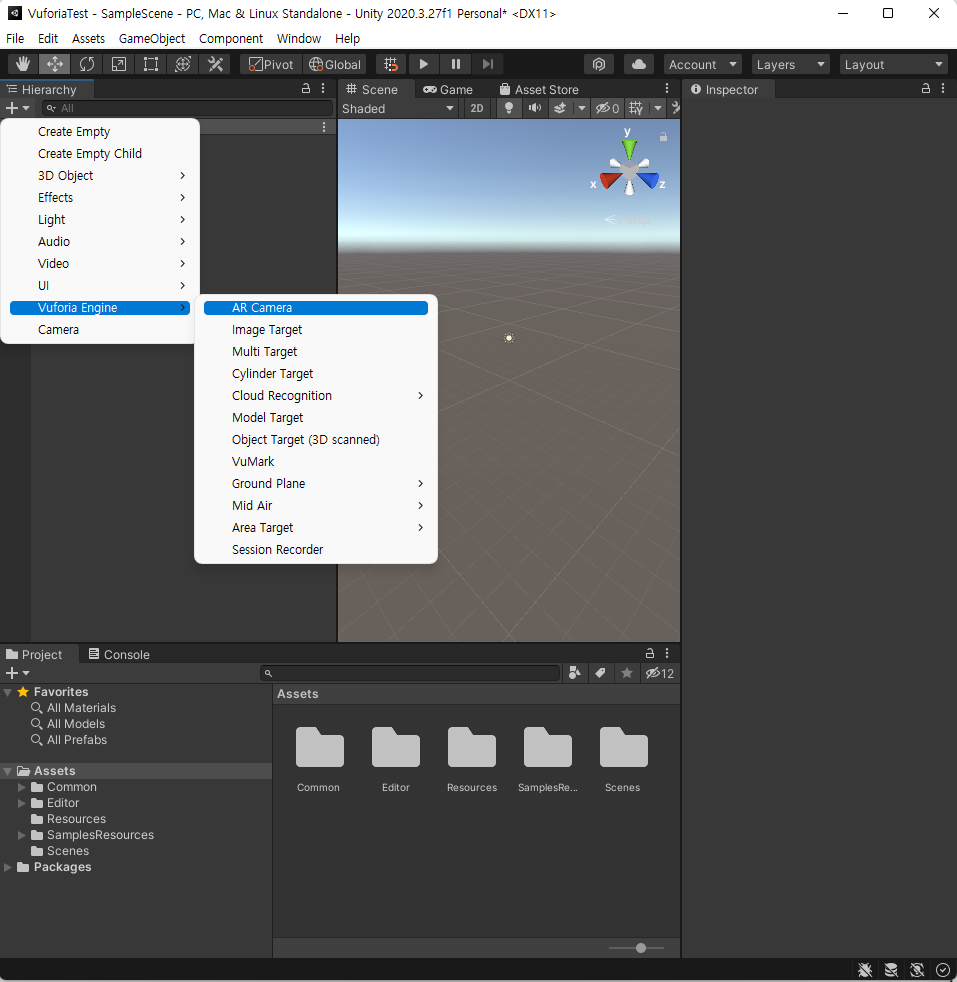Select AR Camera in Vuforia submenu
Viewport: 957px width, 982px height.
click(316, 308)
